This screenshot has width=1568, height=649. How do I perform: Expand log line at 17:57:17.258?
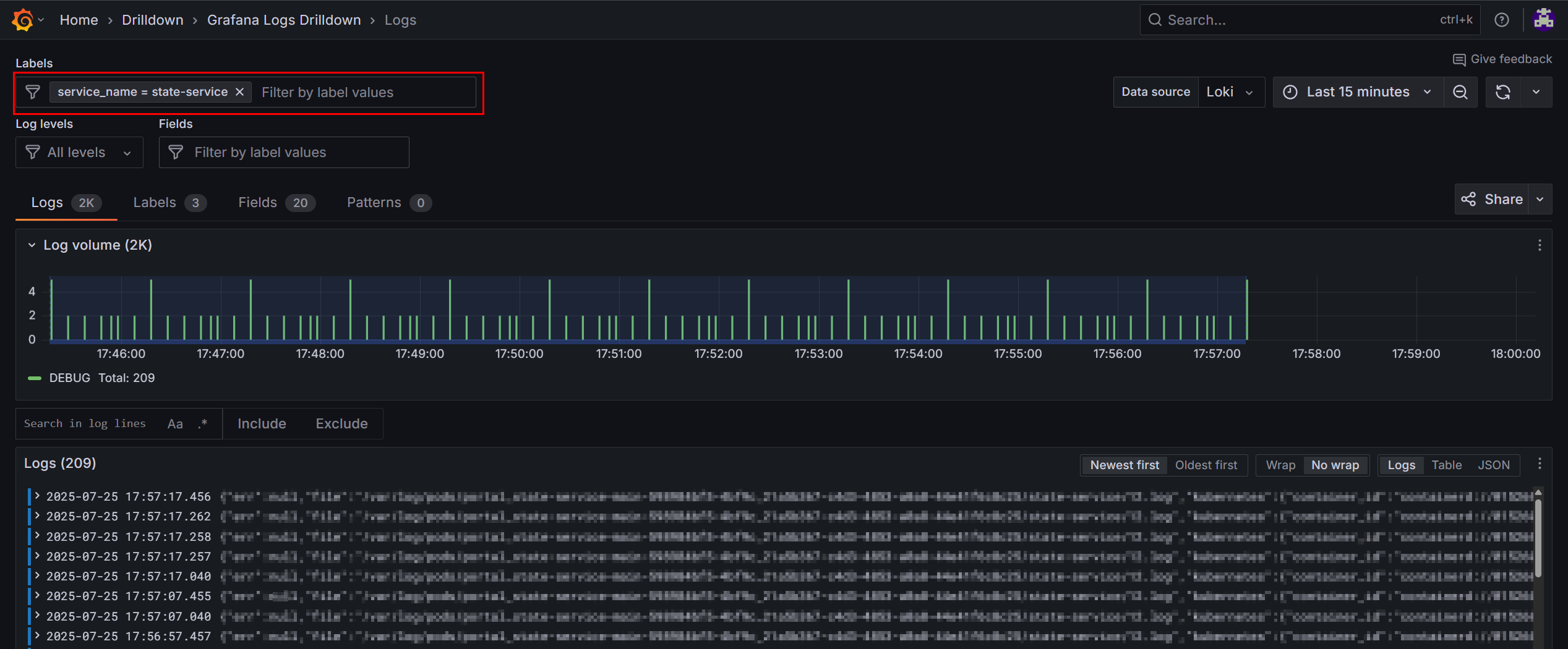coord(37,536)
